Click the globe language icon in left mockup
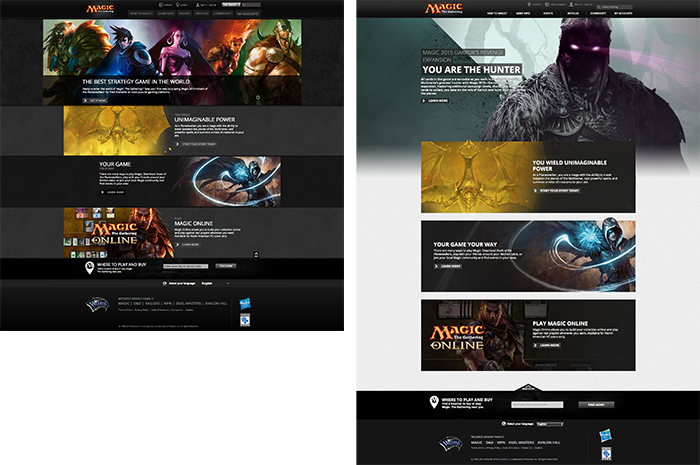Image resolution: width=700 pixels, height=465 pixels. point(165,283)
